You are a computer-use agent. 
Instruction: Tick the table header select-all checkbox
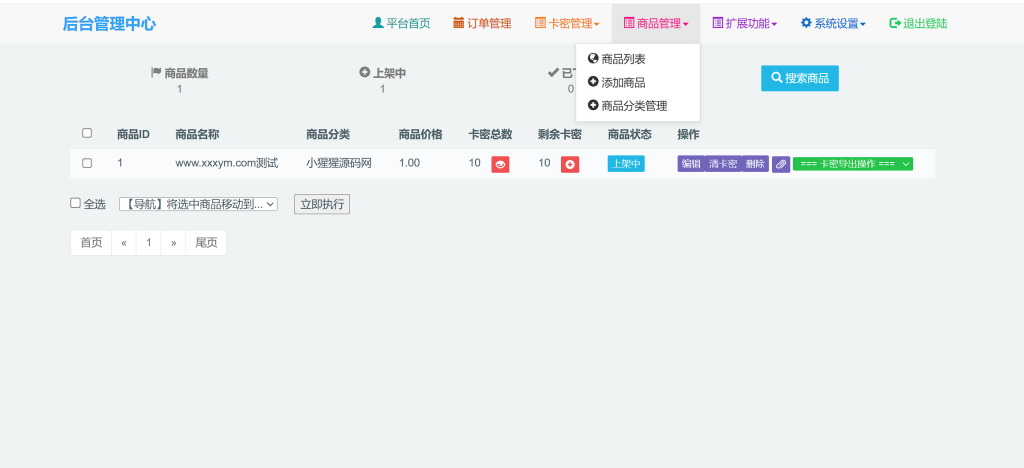pyautogui.click(x=87, y=133)
